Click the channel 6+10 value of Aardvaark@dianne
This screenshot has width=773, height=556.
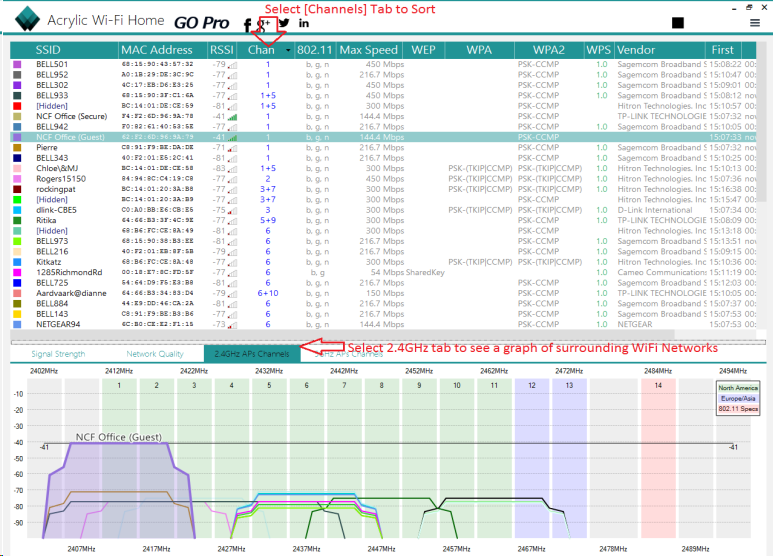tap(268, 293)
